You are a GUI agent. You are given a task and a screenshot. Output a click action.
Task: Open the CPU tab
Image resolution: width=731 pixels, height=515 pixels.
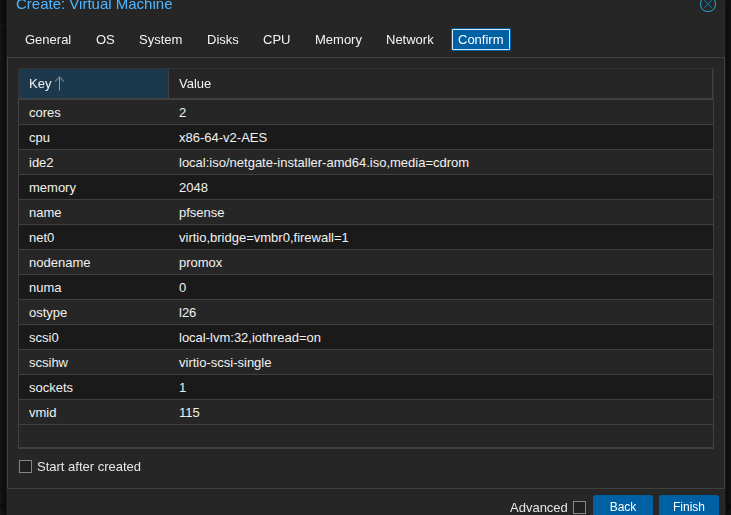276,40
